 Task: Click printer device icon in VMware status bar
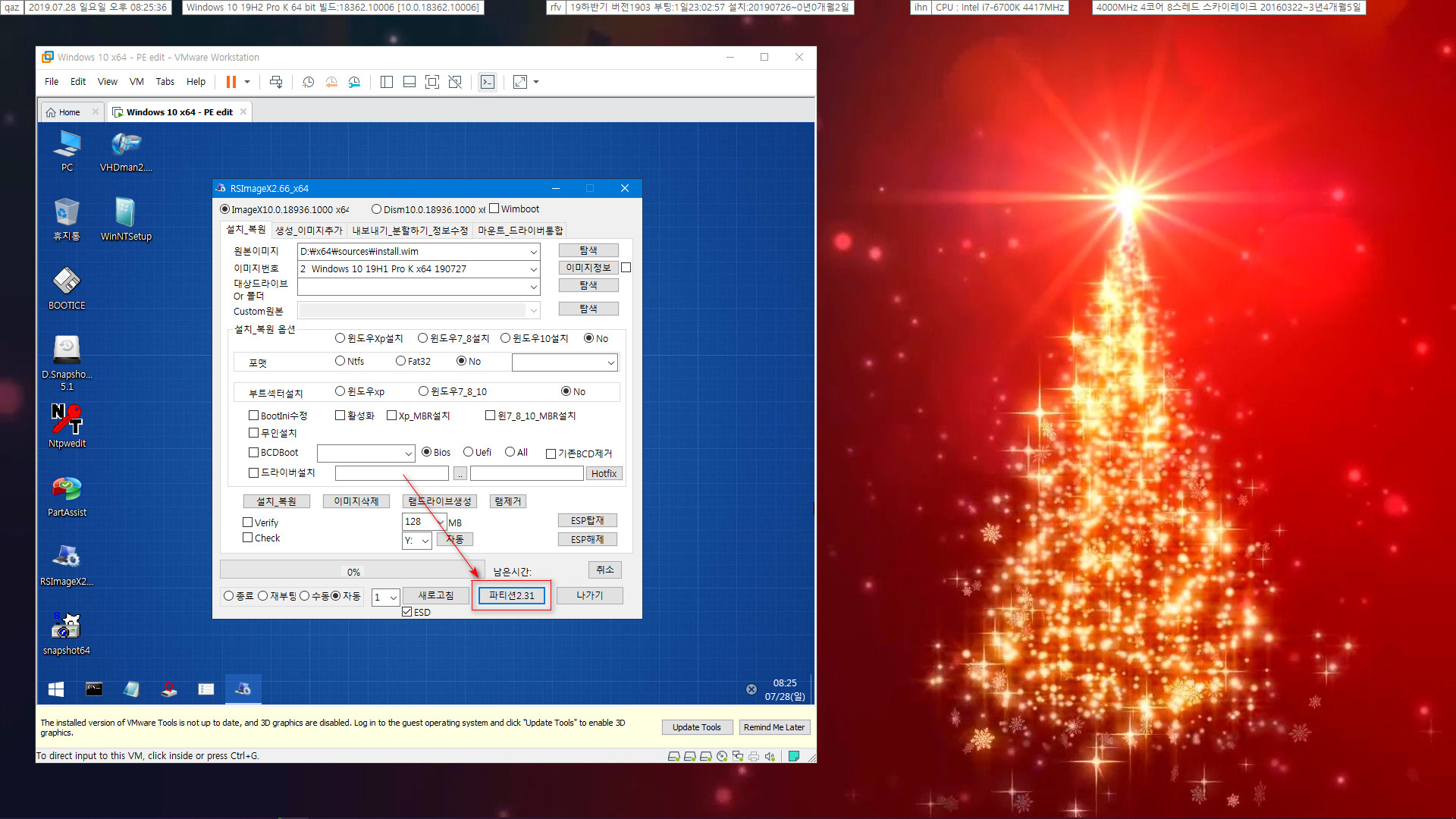754,756
